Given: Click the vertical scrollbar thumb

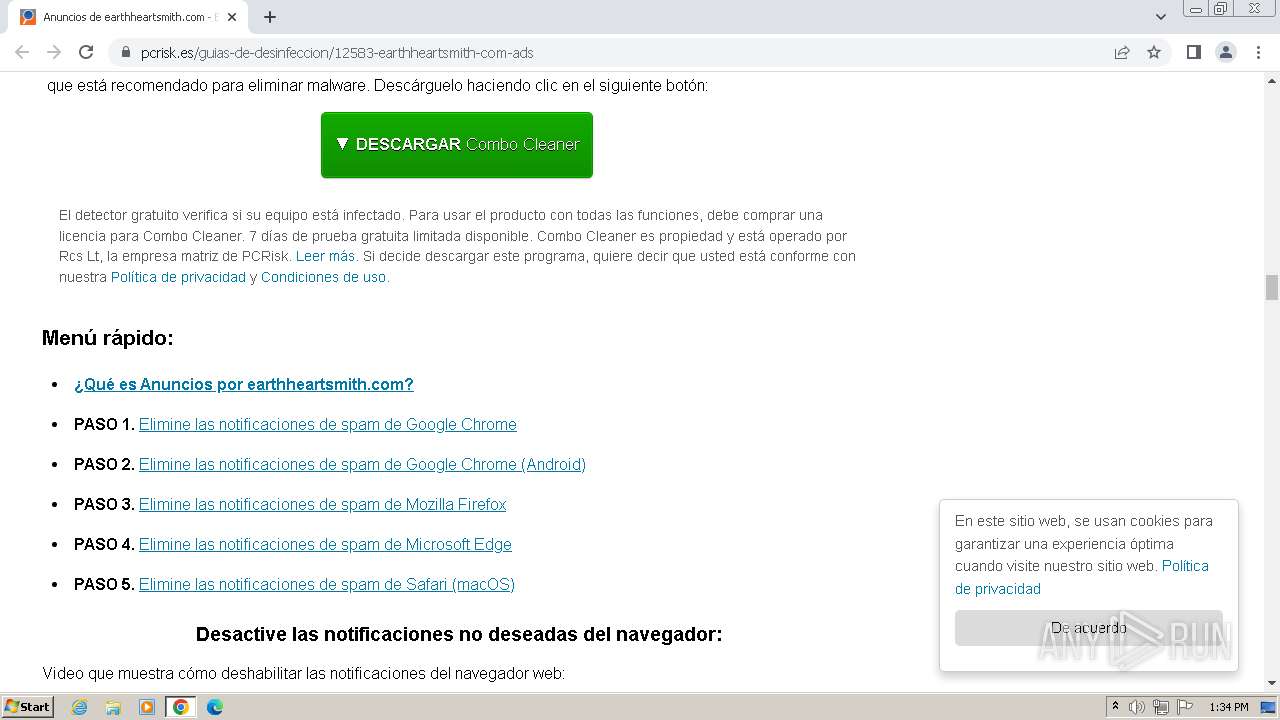Looking at the screenshot, I should 1271,287.
